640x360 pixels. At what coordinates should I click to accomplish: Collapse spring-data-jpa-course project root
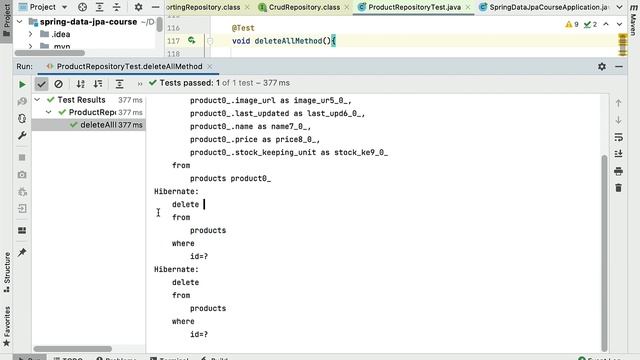pos(20,22)
